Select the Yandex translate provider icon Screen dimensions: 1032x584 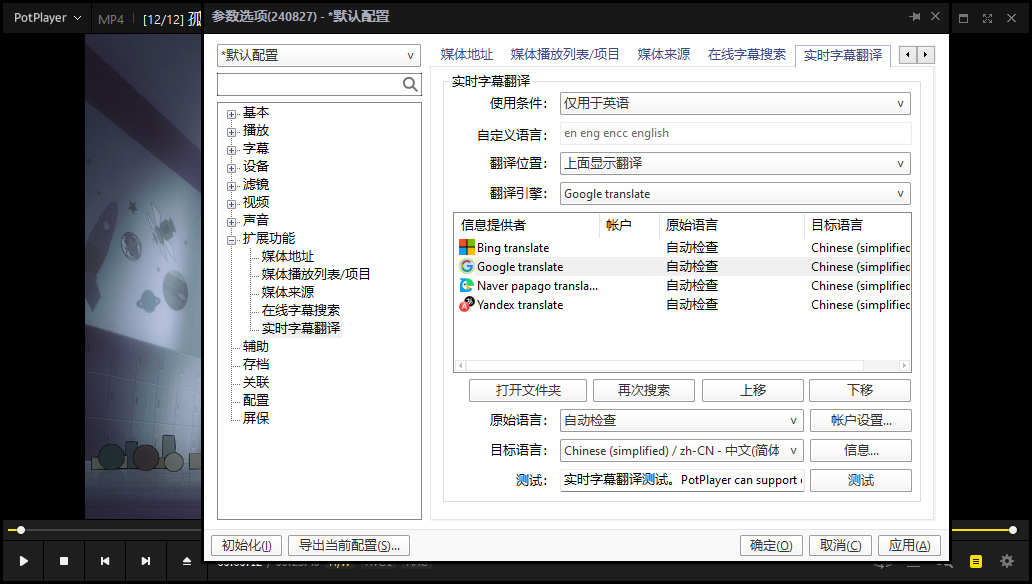(x=467, y=305)
